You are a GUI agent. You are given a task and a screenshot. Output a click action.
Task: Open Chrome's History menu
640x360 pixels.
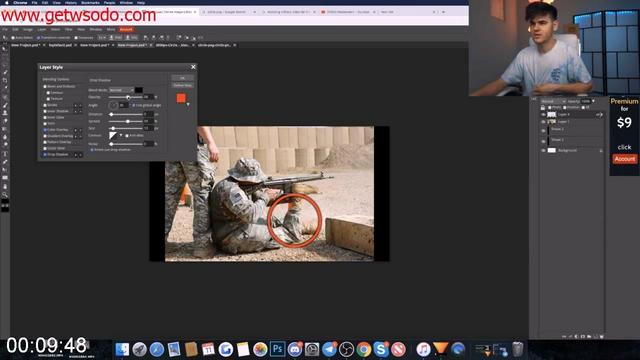pos(71,2)
